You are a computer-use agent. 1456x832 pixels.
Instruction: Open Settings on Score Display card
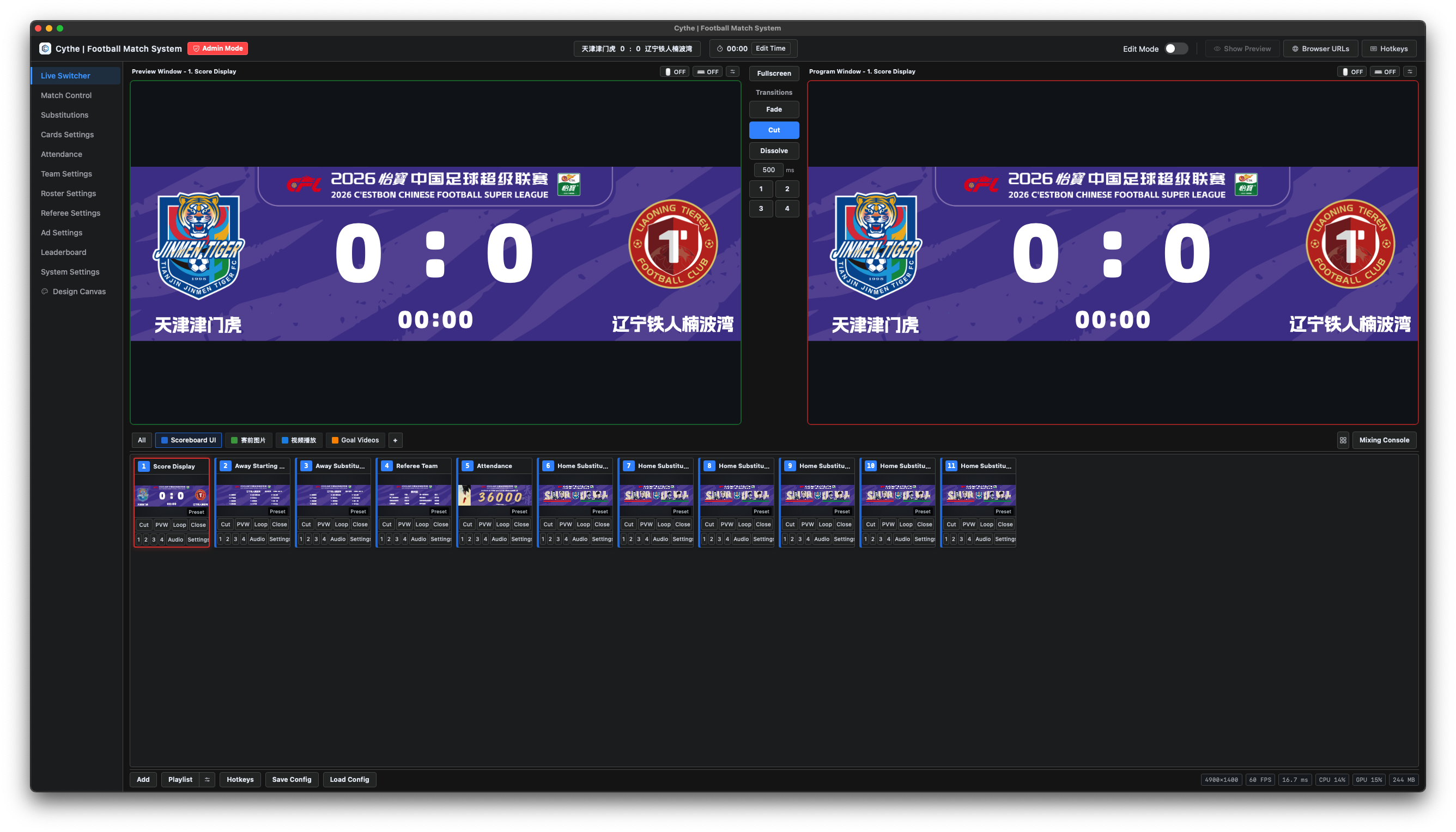point(198,539)
